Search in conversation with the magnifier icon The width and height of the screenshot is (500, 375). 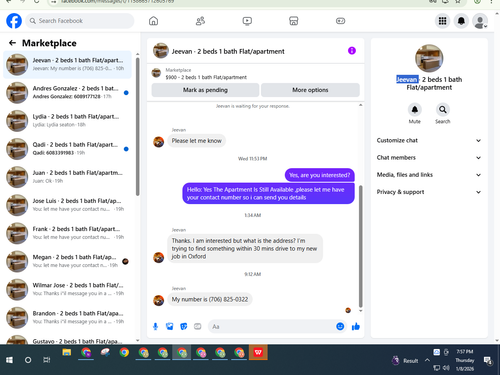[x=443, y=109]
